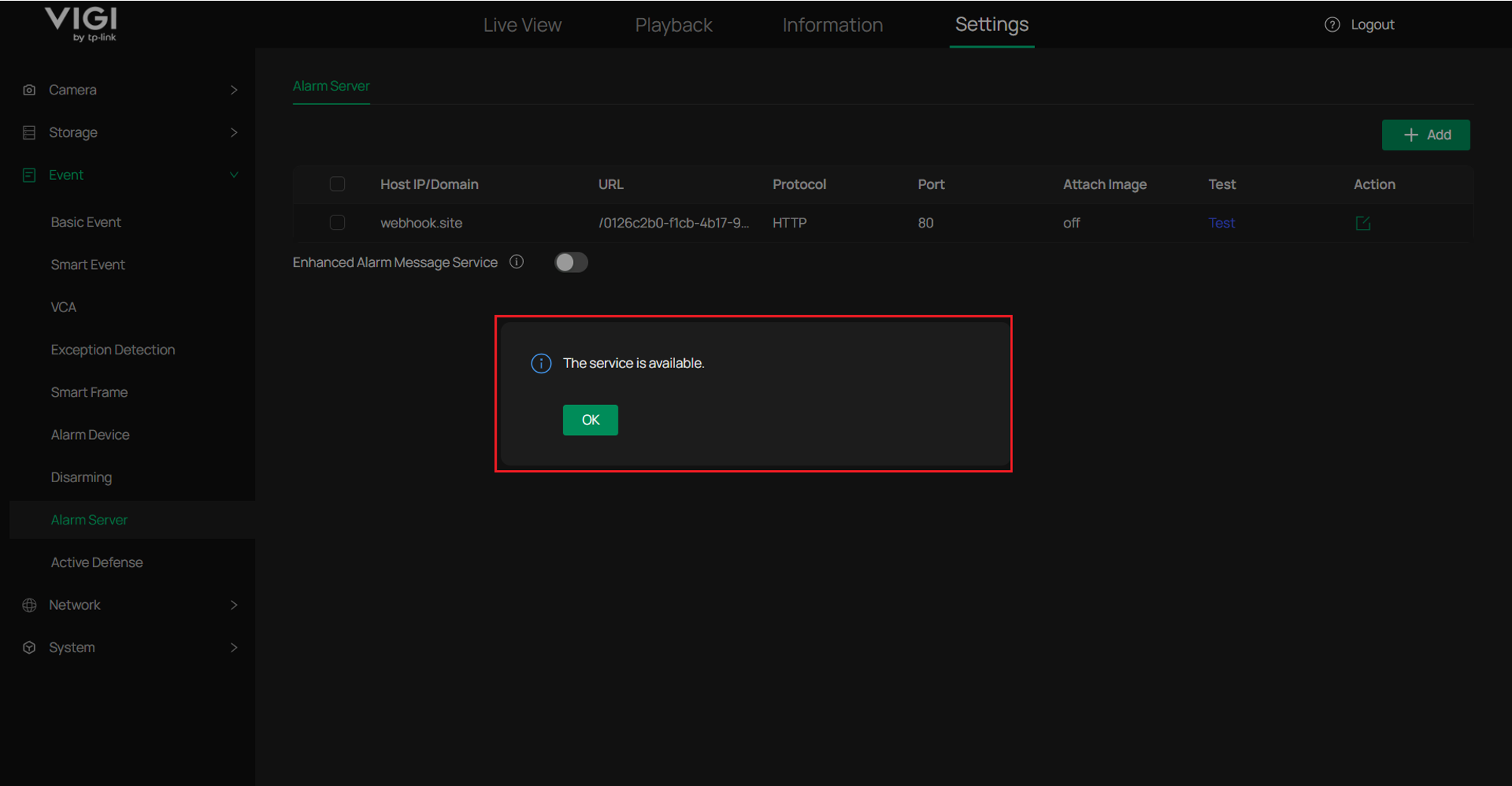The height and width of the screenshot is (786, 1512).
Task: Open Active Defense in sidebar
Action: tap(97, 562)
